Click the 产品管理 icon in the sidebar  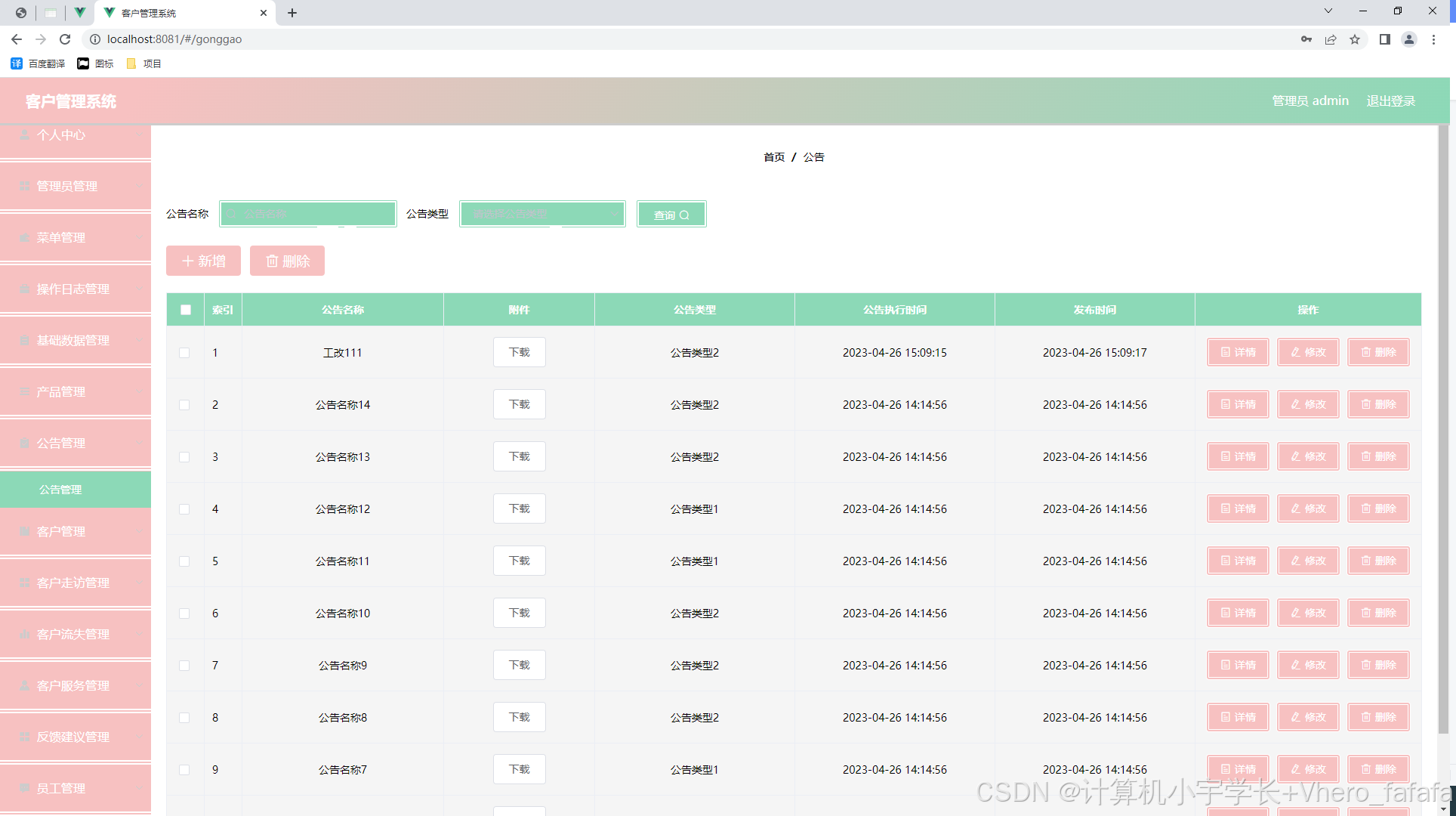[x=25, y=391]
